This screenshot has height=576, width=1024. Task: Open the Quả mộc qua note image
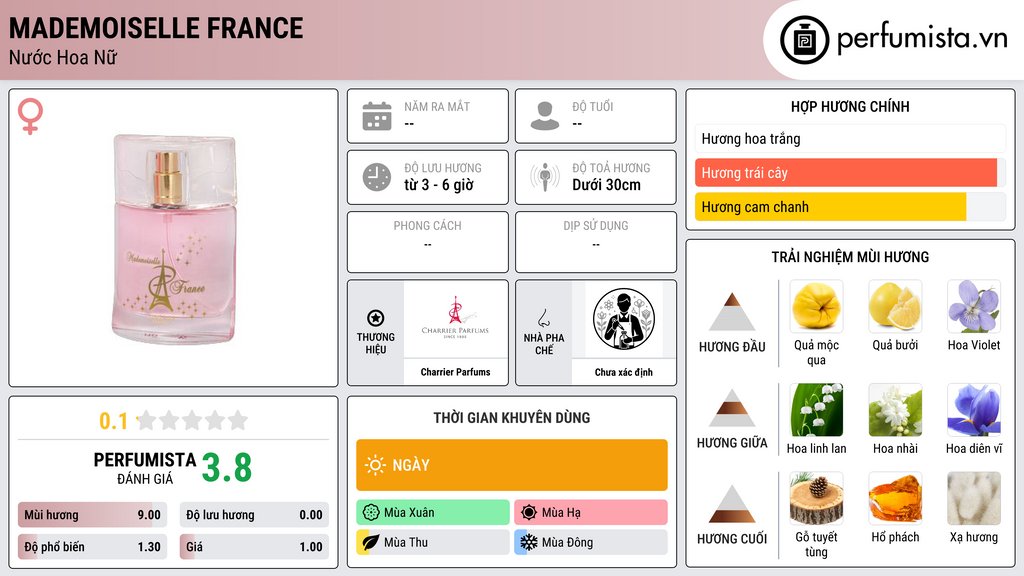pyautogui.click(x=816, y=306)
